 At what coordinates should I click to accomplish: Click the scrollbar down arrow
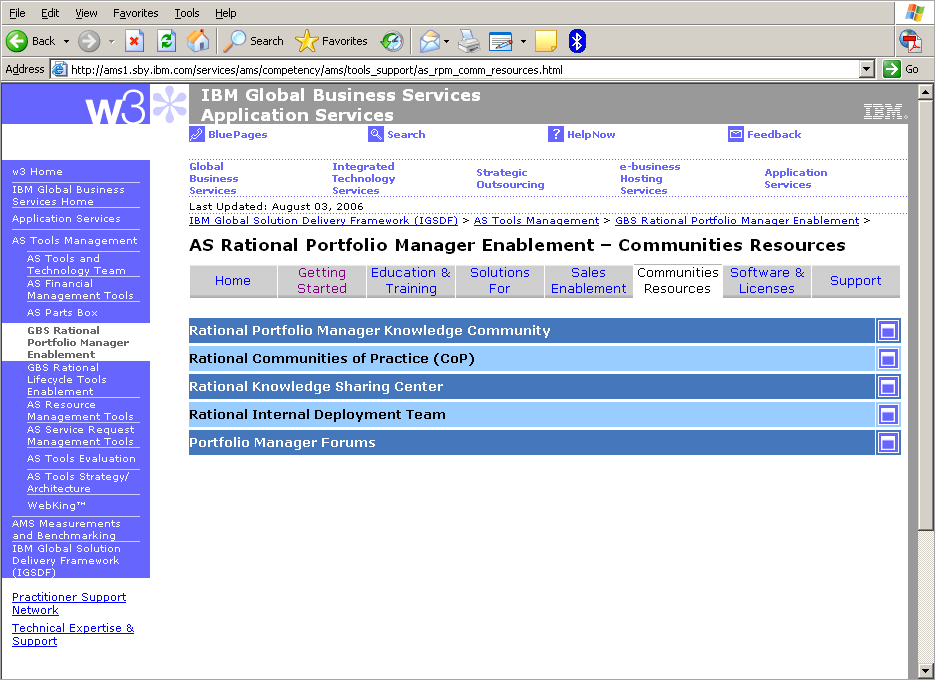tap(925, 670)
